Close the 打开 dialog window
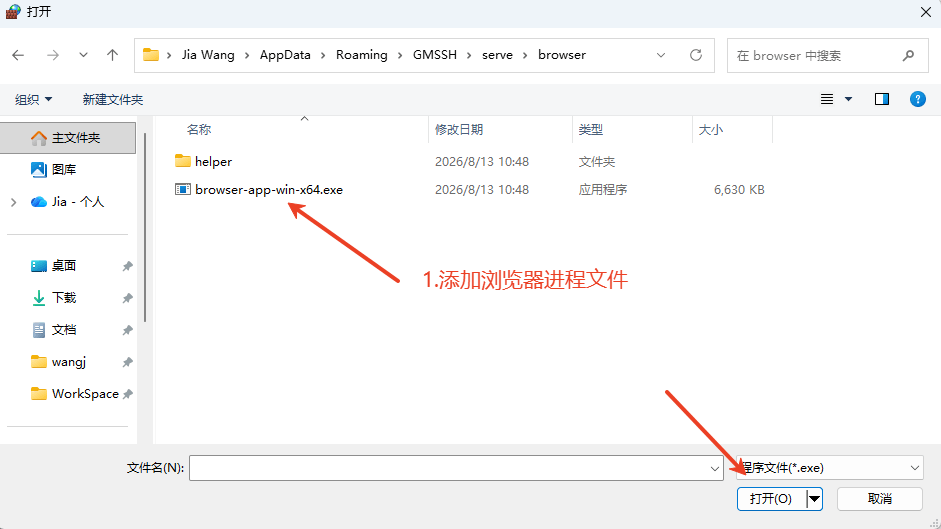941x529 pixels. (926, 12)
